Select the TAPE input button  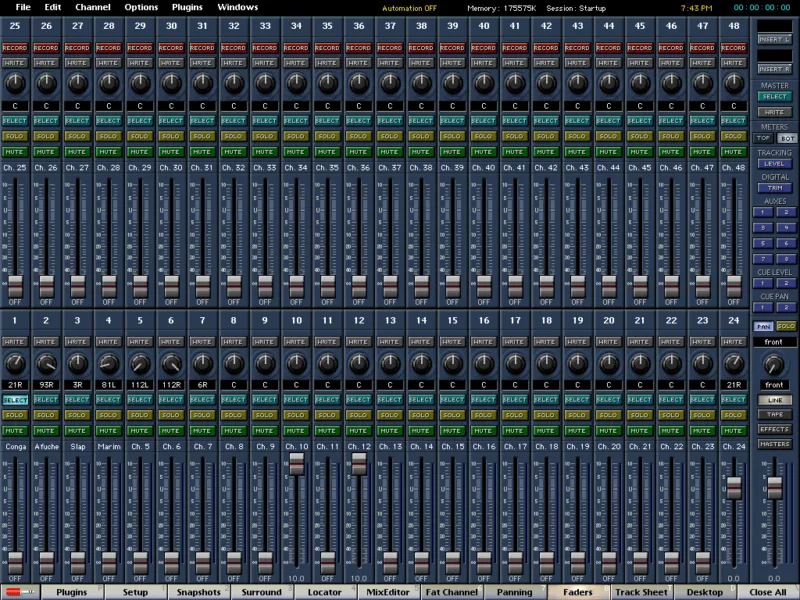pyautogui.click(x=774, y=414)
